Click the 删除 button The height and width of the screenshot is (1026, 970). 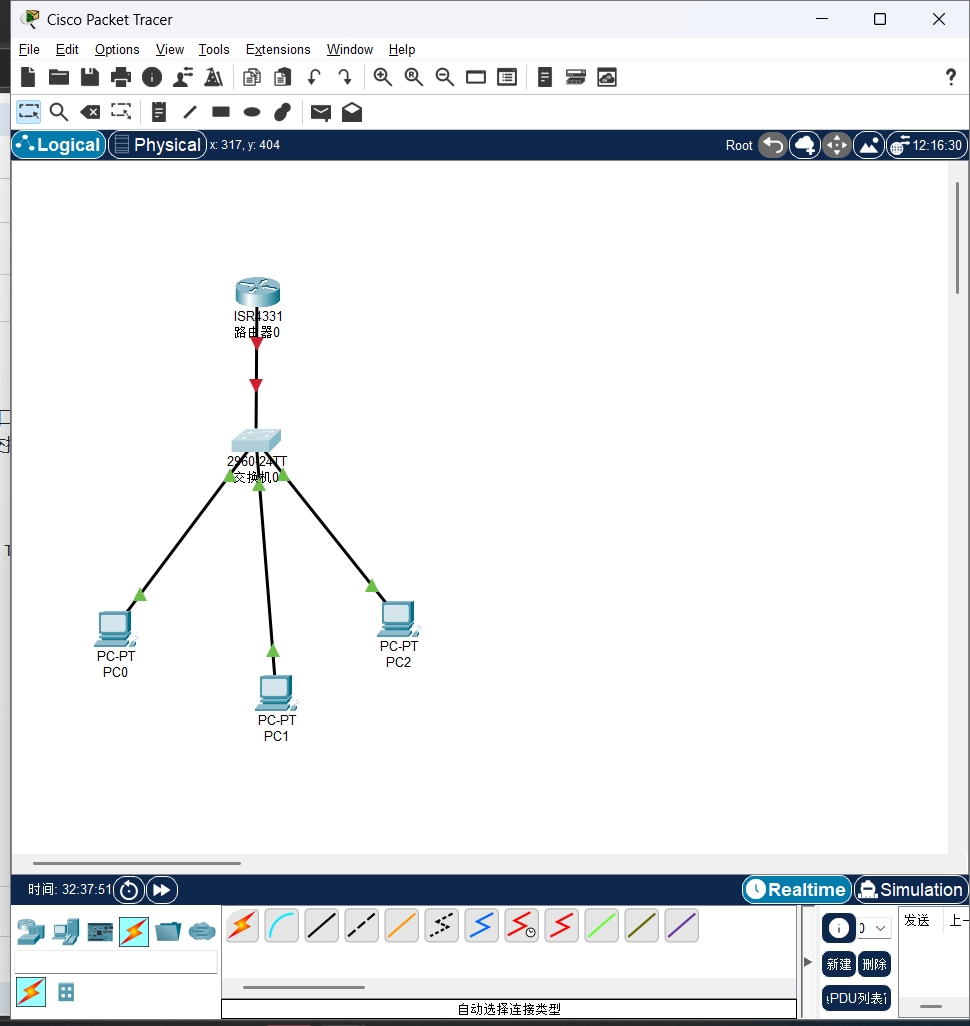click(x=874, y=964)
